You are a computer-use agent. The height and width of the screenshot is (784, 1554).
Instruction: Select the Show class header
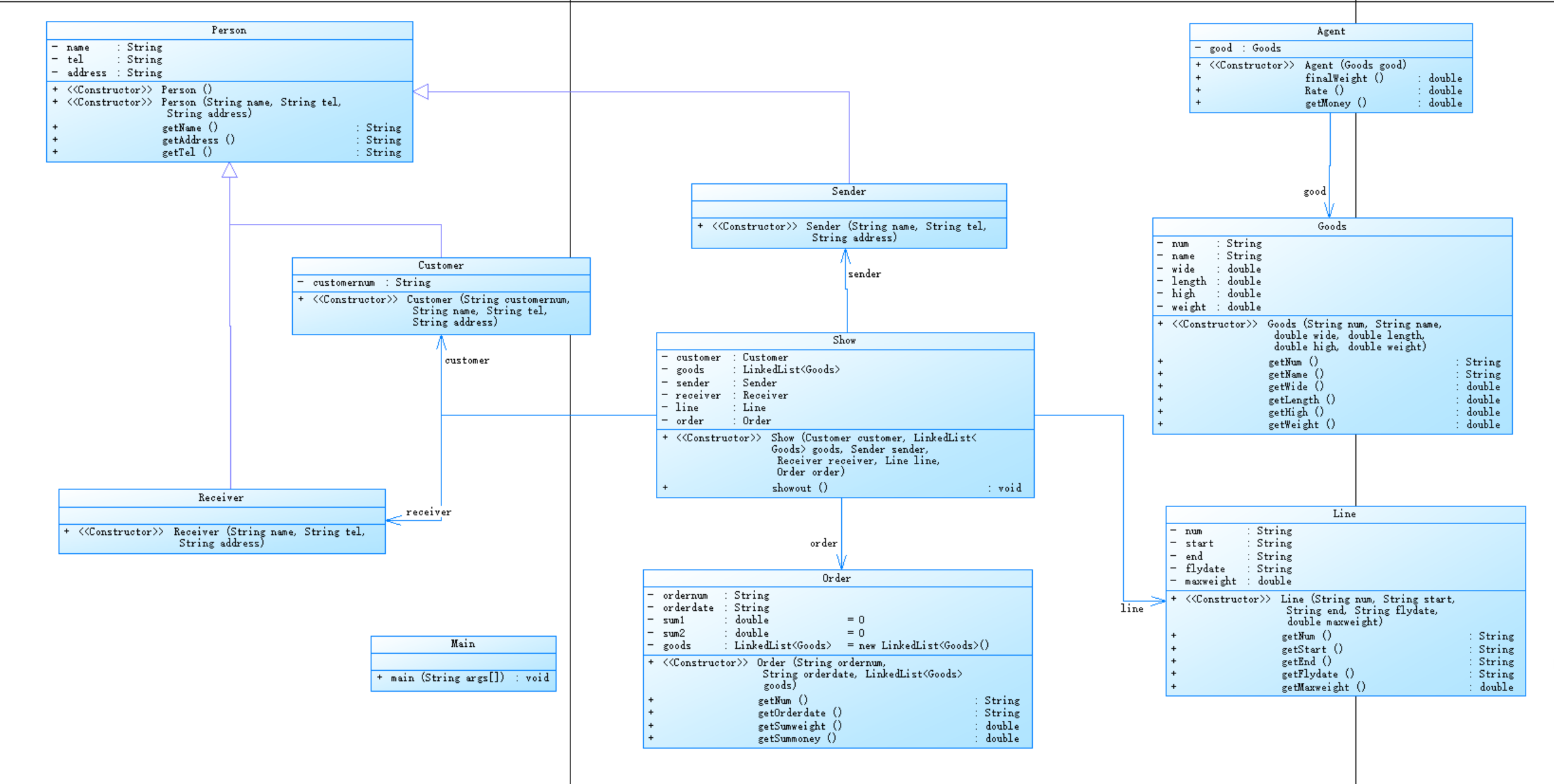[x=844, y=340]
